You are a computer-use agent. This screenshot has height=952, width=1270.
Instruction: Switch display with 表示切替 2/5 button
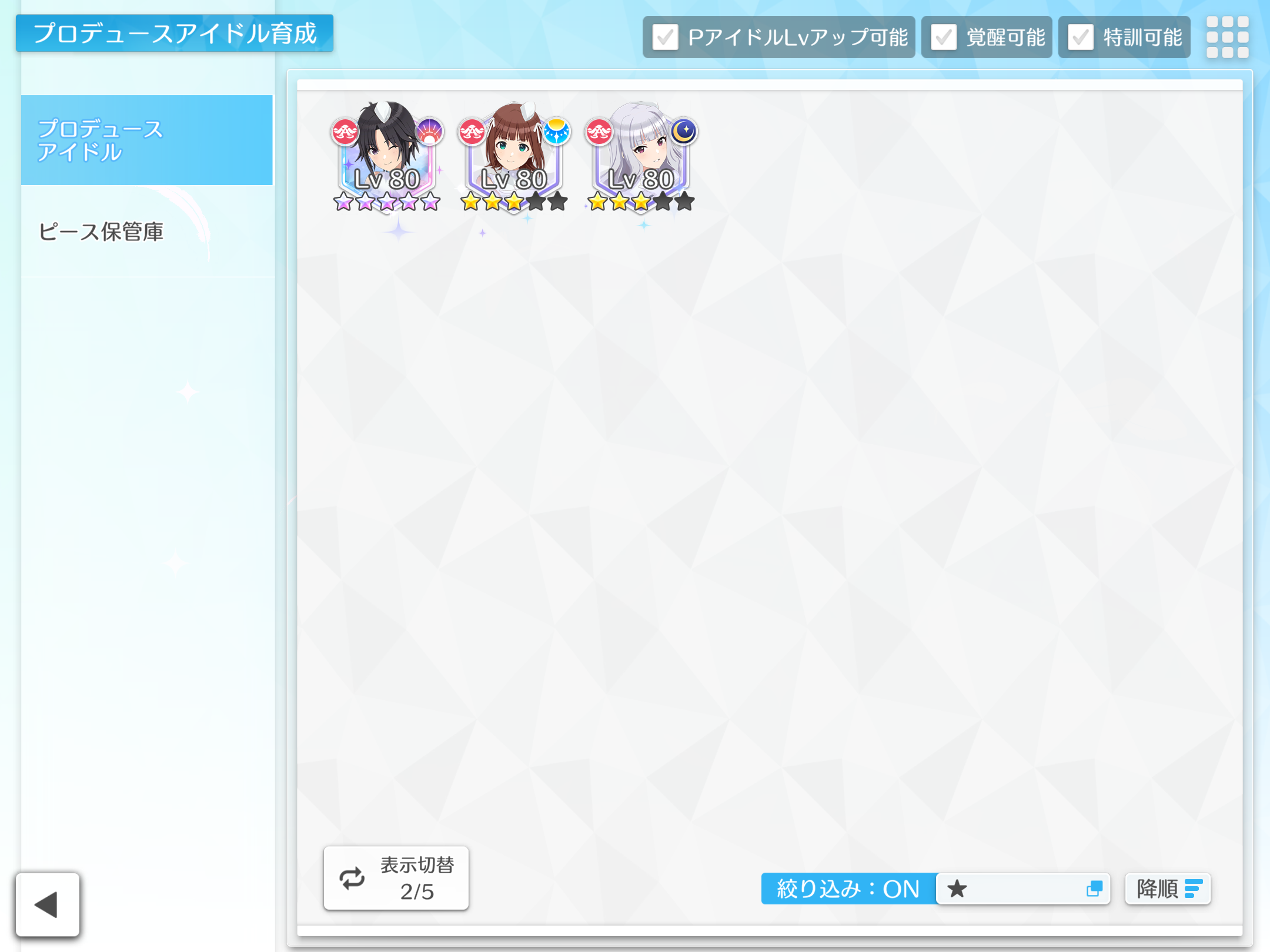pyautogui.click(x=396, y=878)
